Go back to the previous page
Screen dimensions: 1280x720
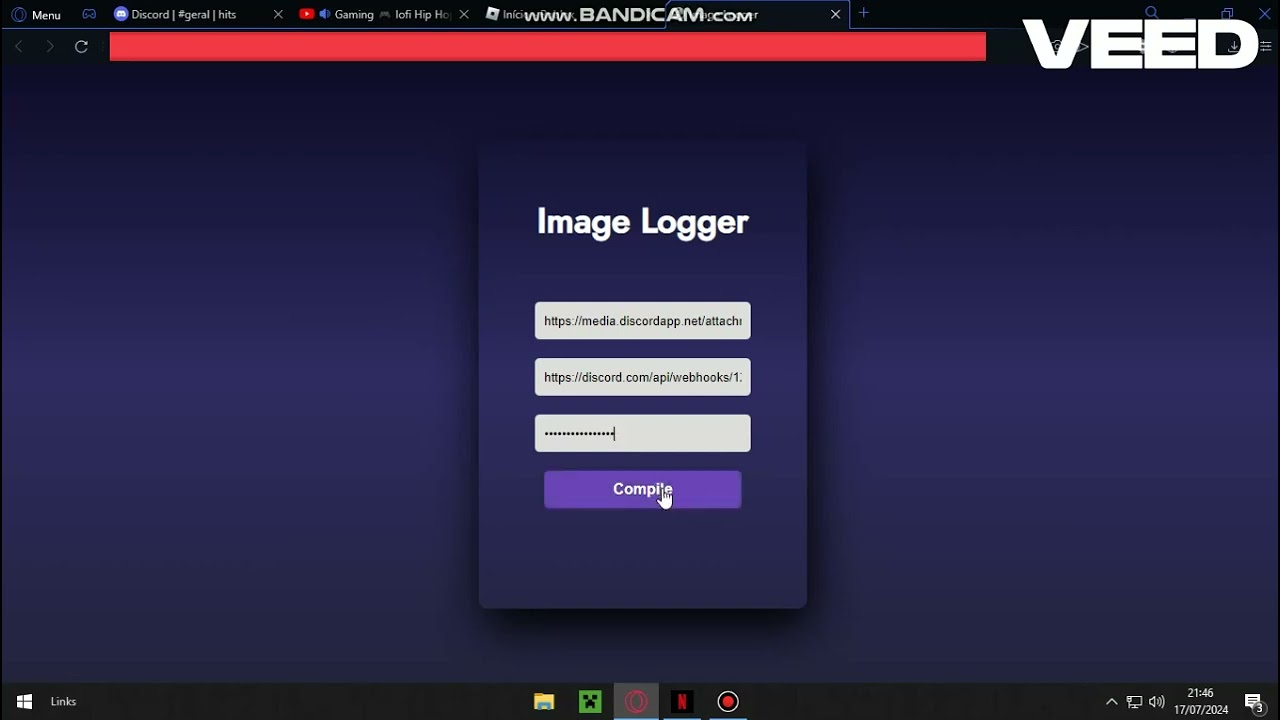(x=19, y=46)
